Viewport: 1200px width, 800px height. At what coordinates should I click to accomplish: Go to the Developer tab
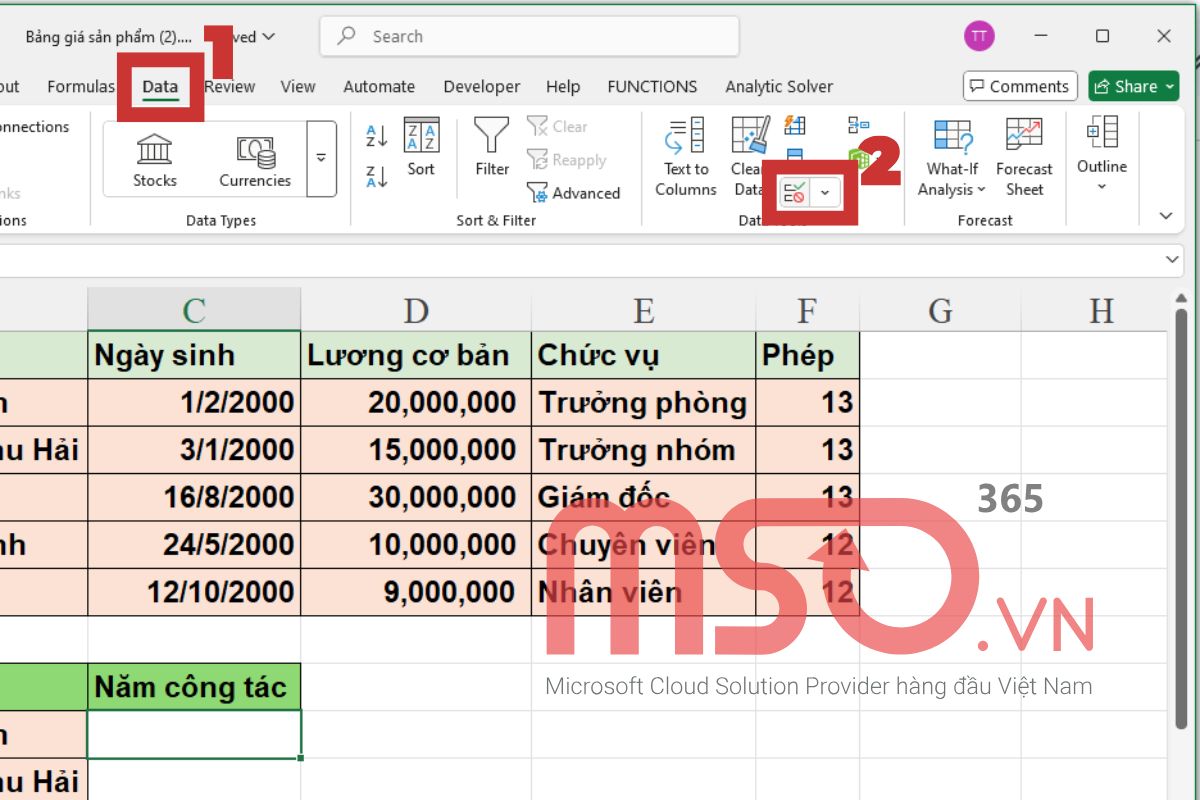[482, 86]
